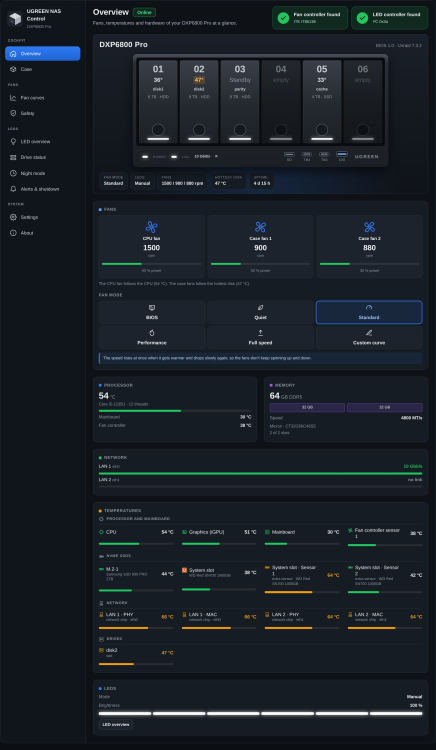436x750 pixels.
Task: Select drive bay 02 with disk2
Action: (199, 101)
